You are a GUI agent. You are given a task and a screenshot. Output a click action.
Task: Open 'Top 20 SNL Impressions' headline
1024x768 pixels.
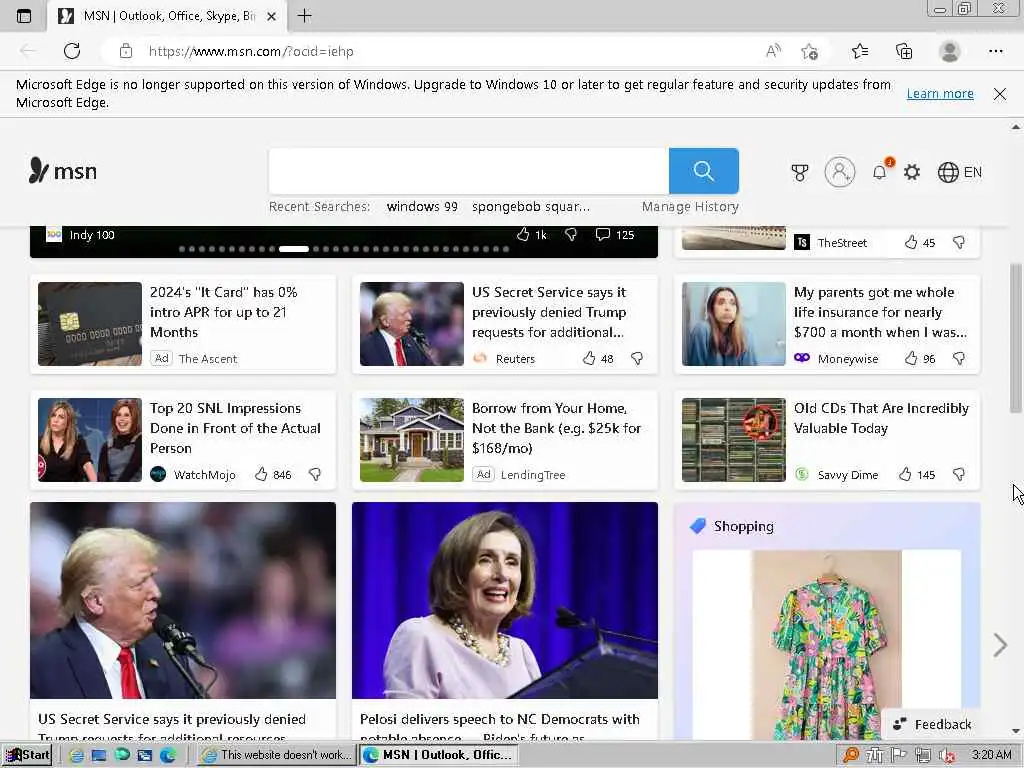click(x=235, y=428)
